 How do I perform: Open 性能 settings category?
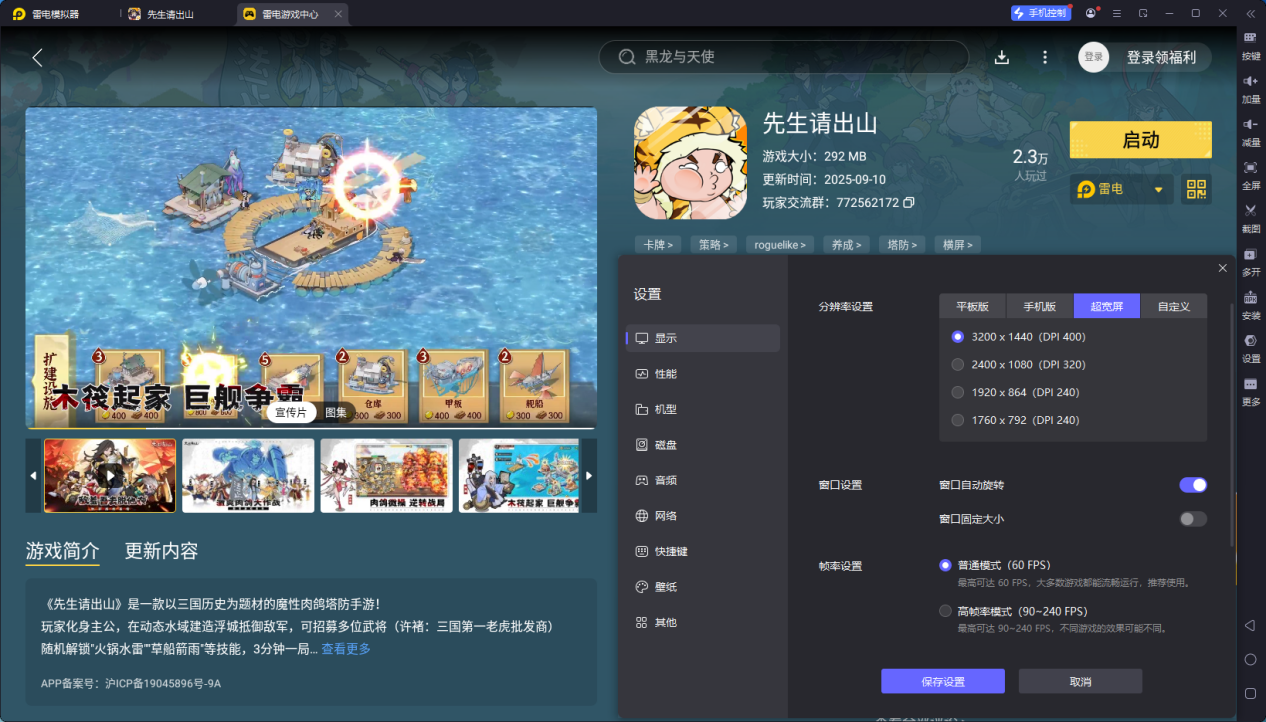703,374
